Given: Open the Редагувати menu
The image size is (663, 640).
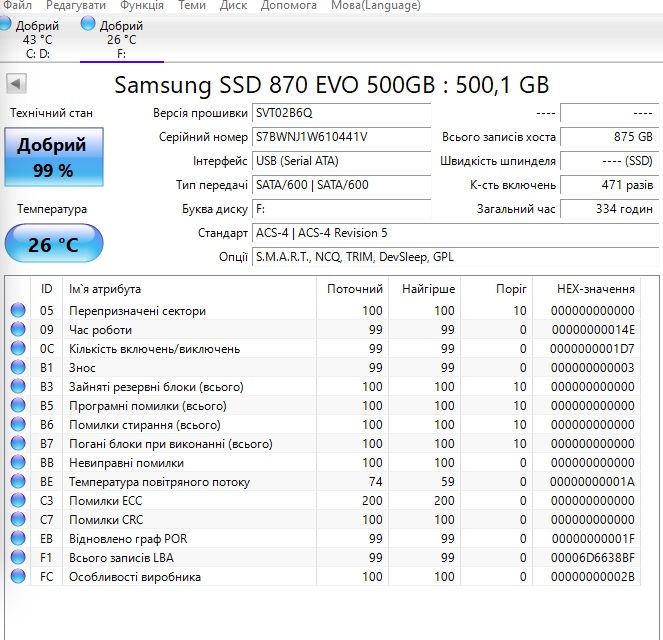Looking at the screenshot, I should coord(76,5).
